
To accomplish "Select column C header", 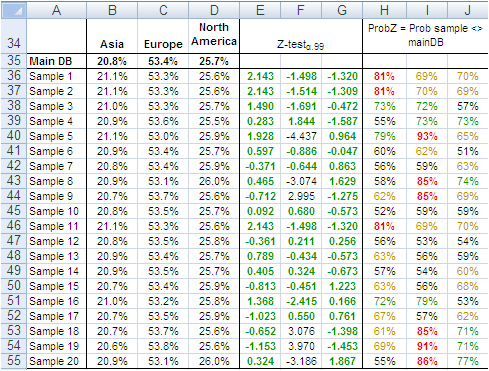I will pos(163,11).
